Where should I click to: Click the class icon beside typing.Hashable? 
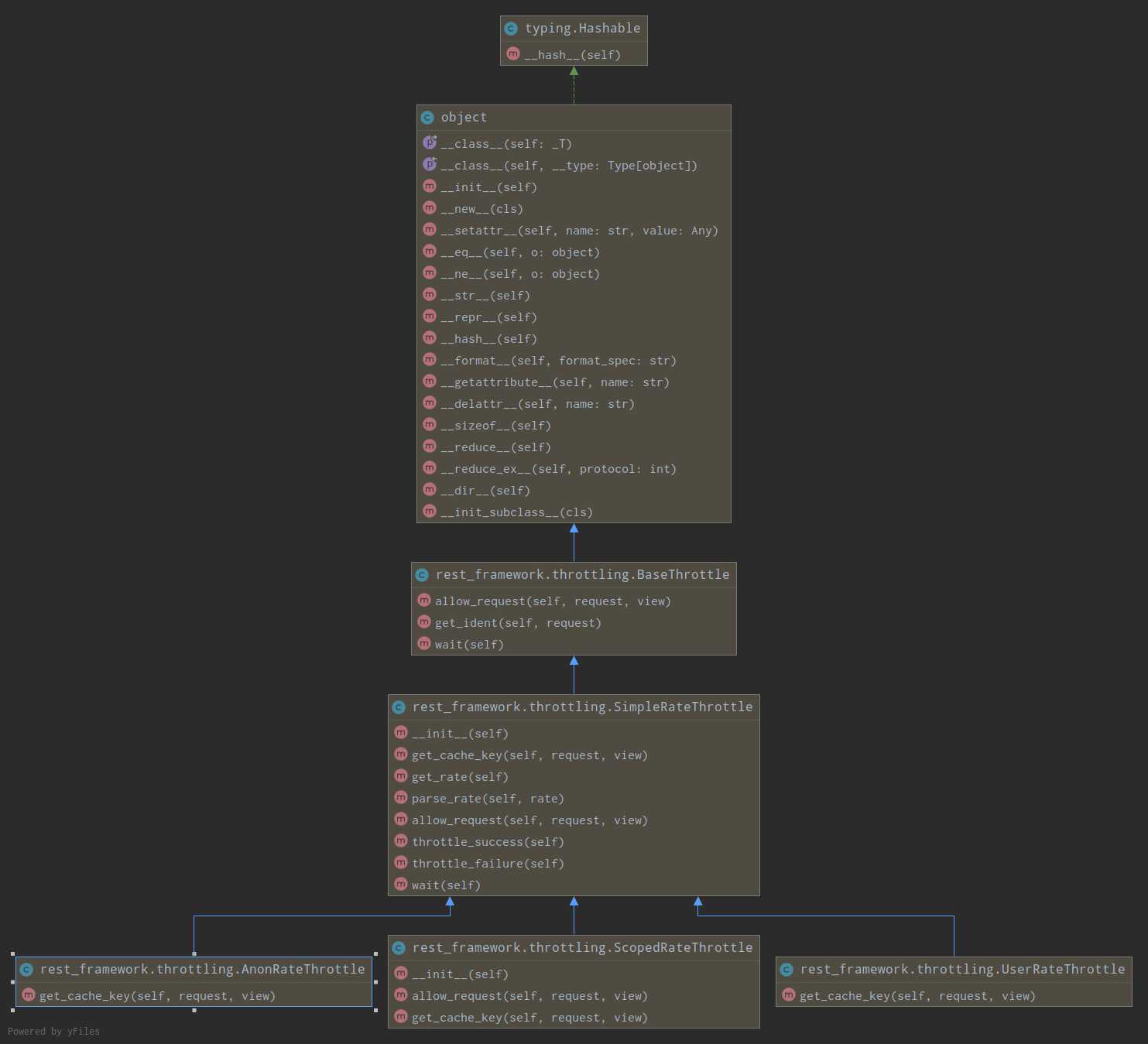point(511,29)
